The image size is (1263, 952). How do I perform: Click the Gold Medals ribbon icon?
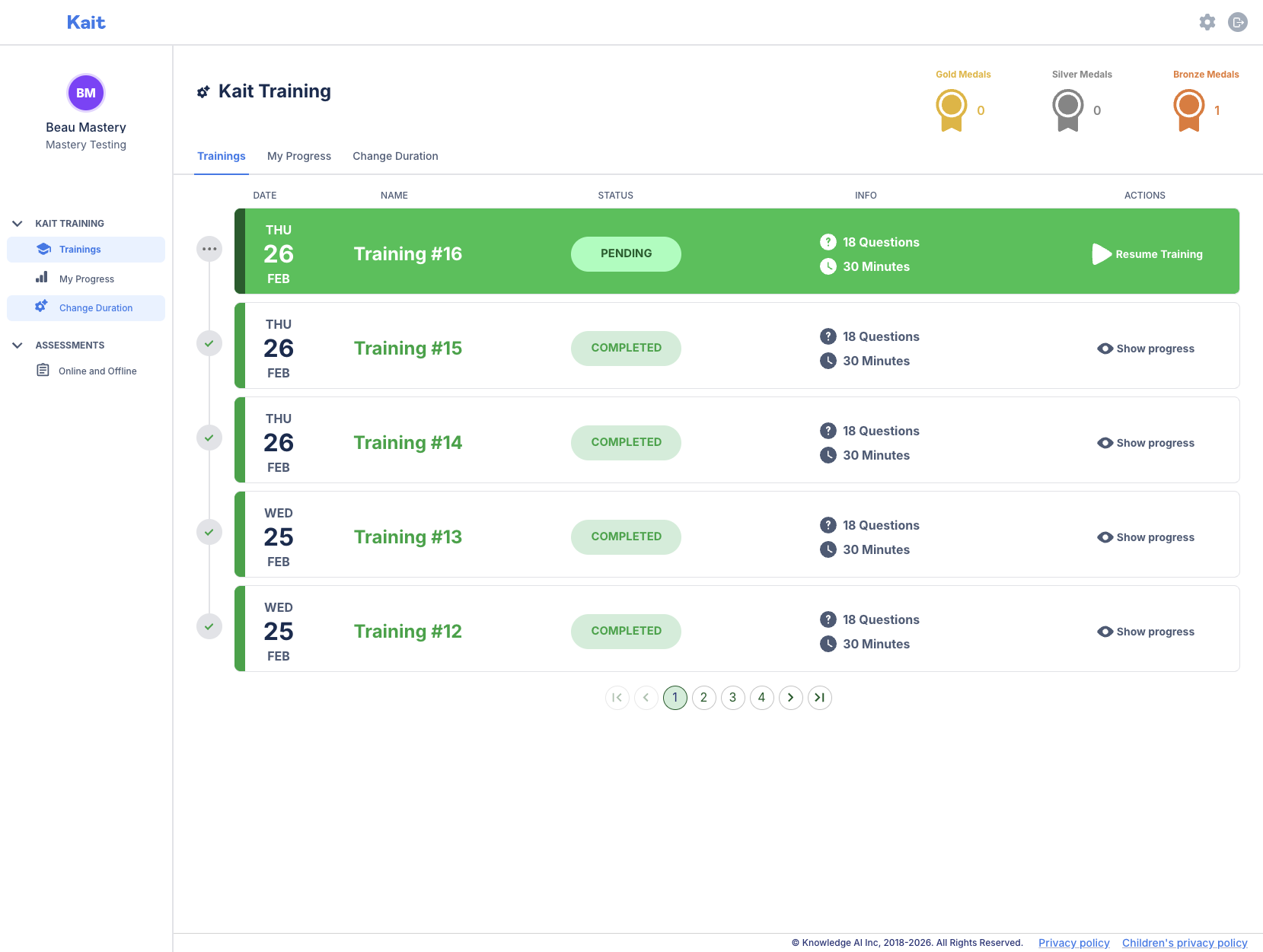[x=952, y=110]
